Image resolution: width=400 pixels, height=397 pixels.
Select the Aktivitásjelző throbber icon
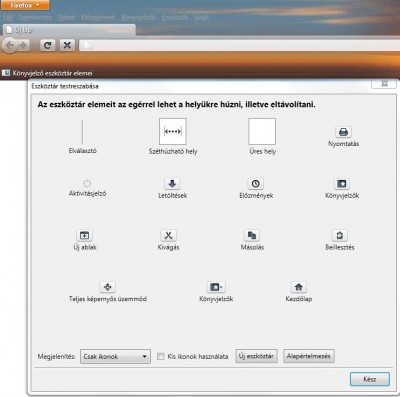tap(87, 184)
